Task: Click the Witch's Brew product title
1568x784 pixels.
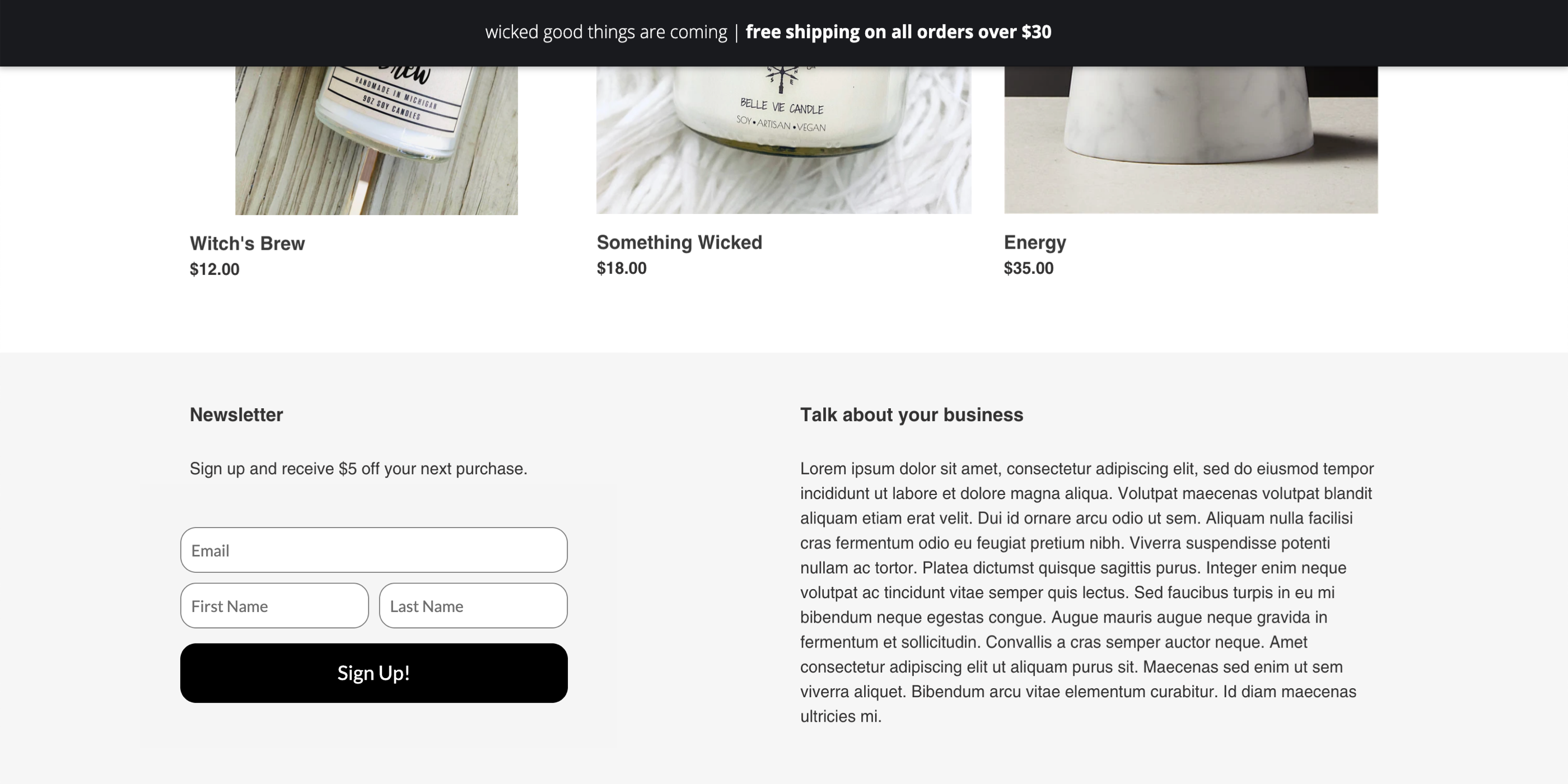Action: pos(247,244)
